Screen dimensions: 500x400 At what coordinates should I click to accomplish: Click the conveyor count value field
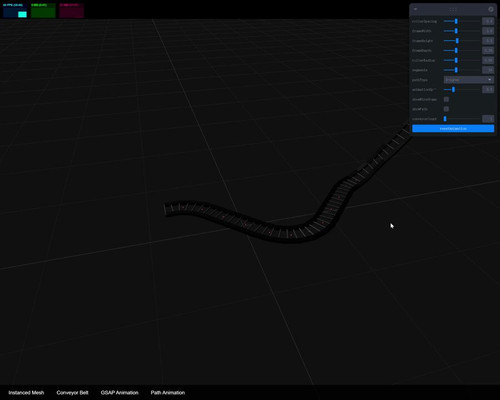488,119
